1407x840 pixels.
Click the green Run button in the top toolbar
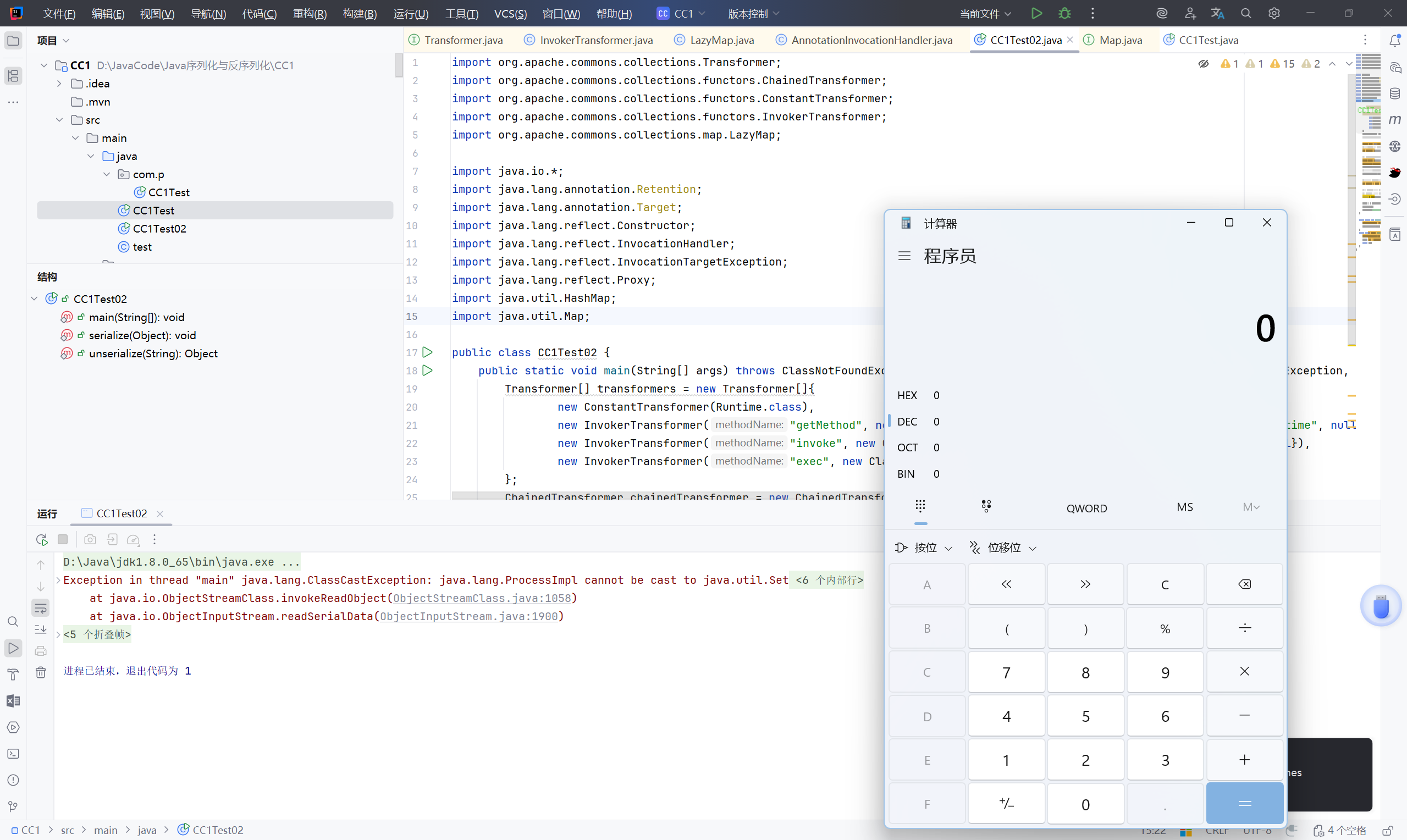tap(1036, 13)
